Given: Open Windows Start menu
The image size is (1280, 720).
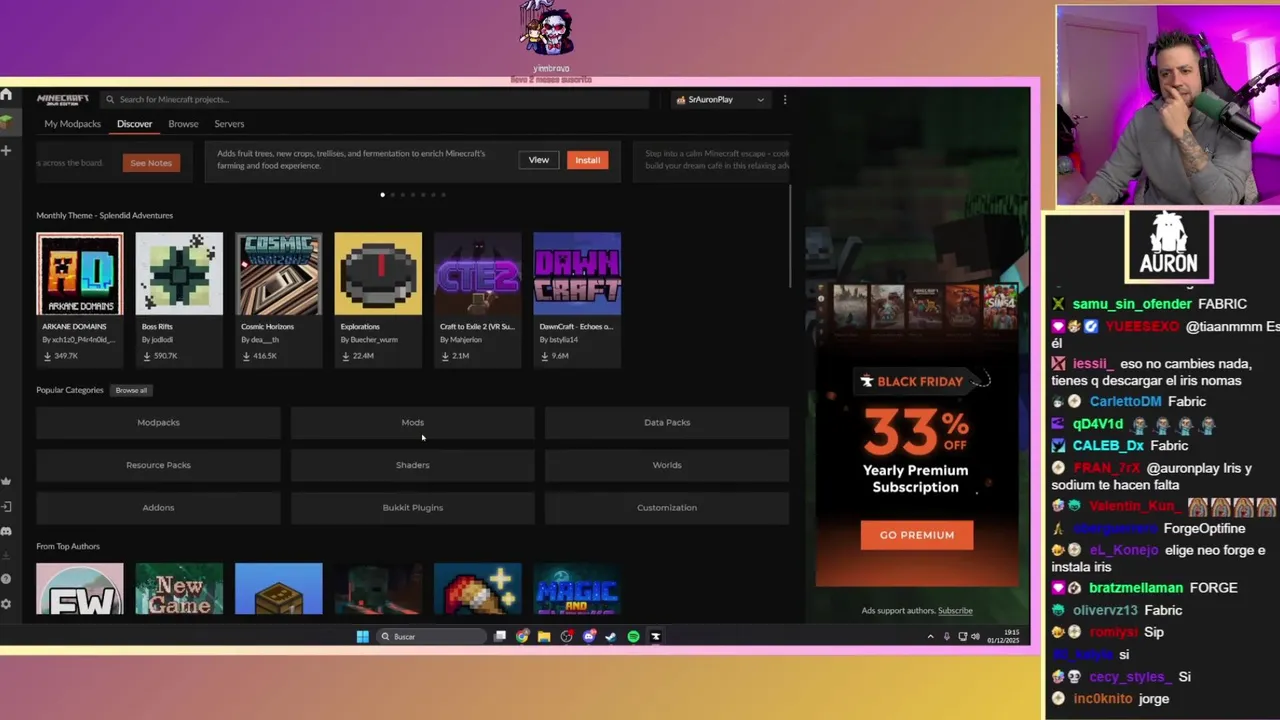Looking at the screenshot, I should click(x=362, y=636).
